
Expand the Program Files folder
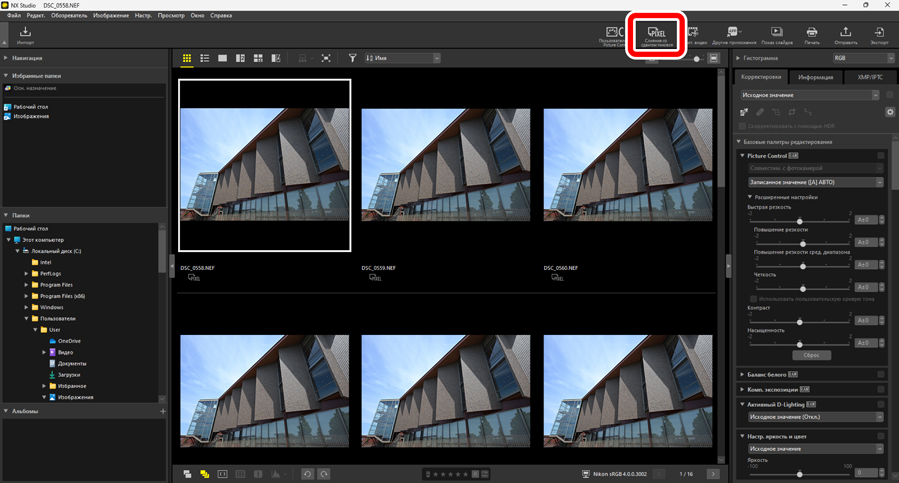click(27, 285)
